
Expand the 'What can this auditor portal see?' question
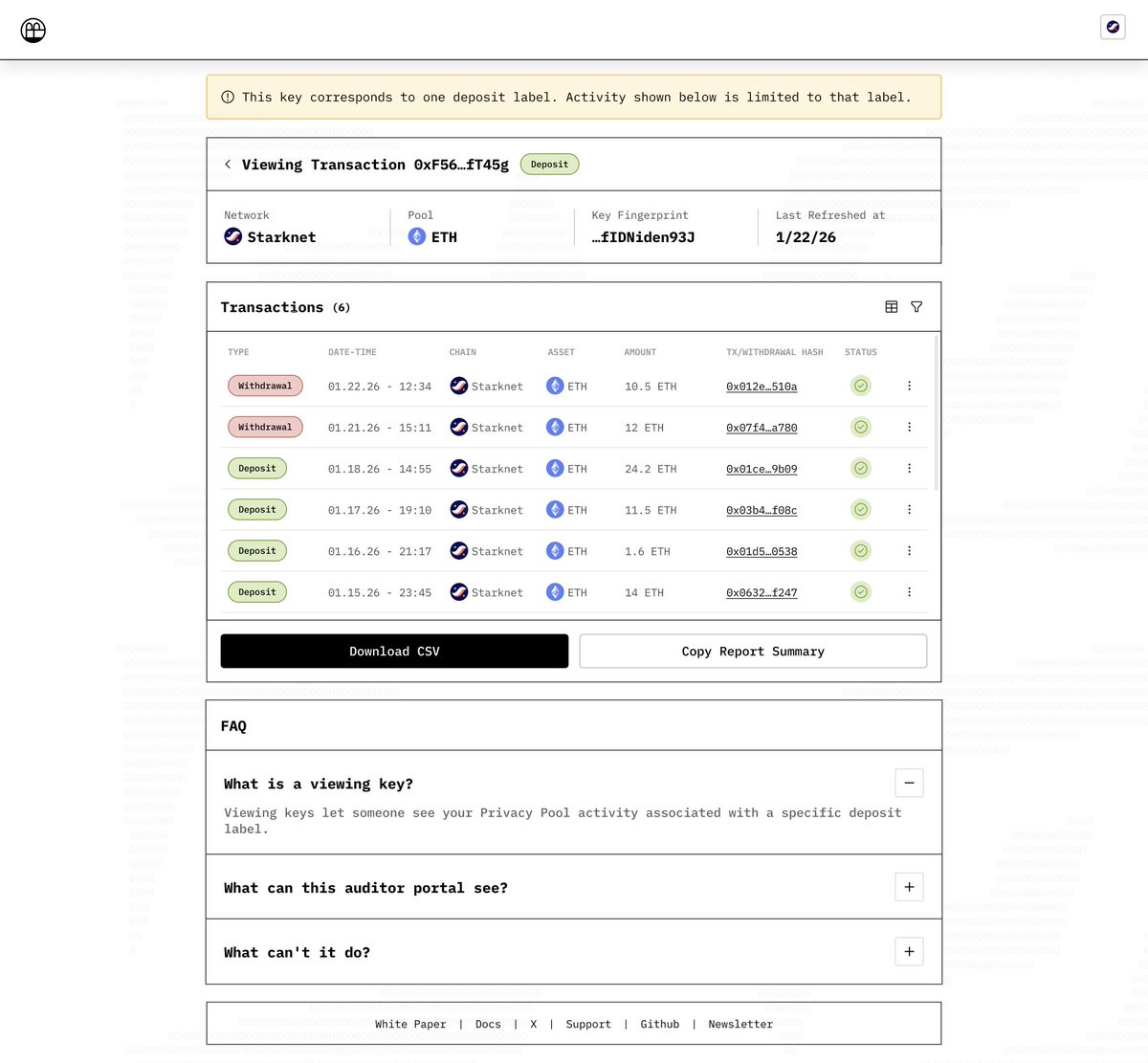pos(909,886)
